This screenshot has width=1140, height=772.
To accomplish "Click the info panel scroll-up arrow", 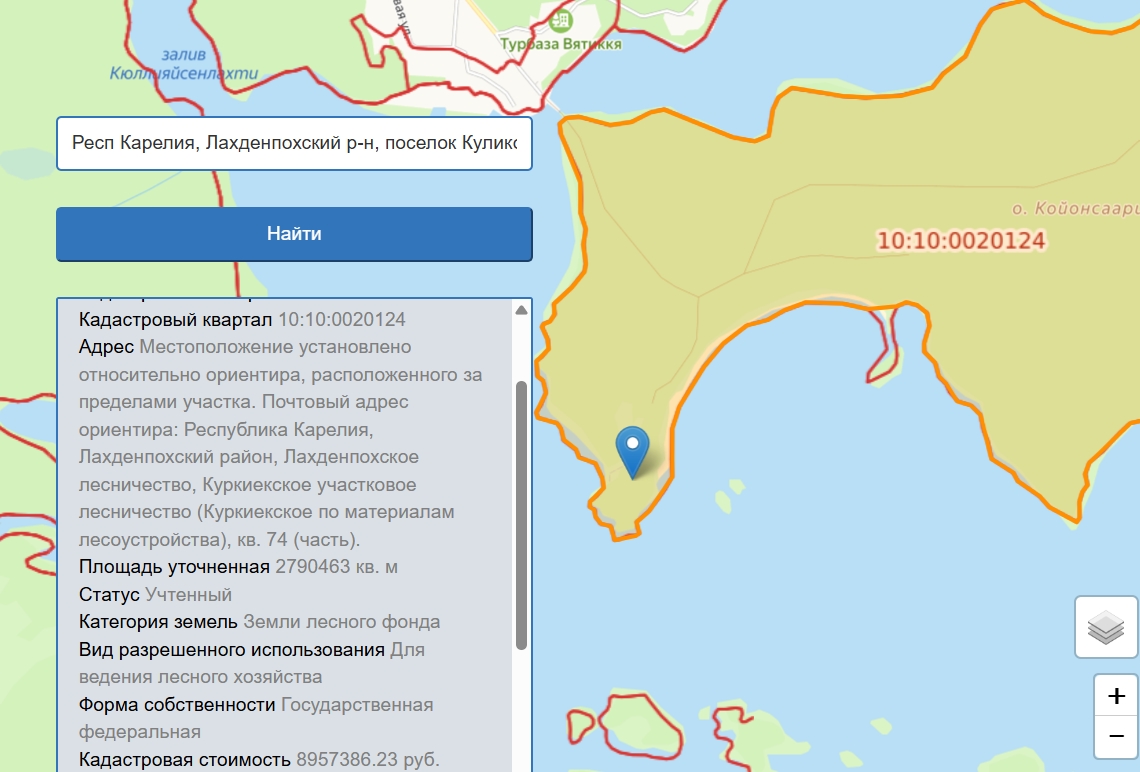I will tap(521, 310).
